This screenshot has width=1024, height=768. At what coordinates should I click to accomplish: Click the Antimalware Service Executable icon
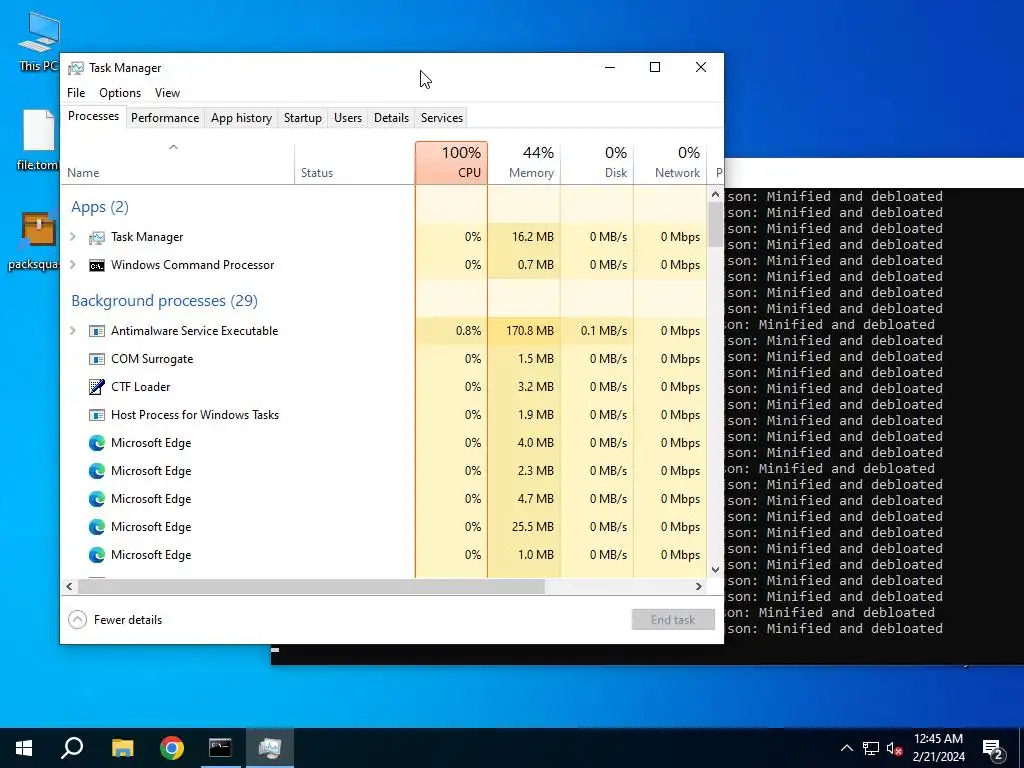click(97, 331)
